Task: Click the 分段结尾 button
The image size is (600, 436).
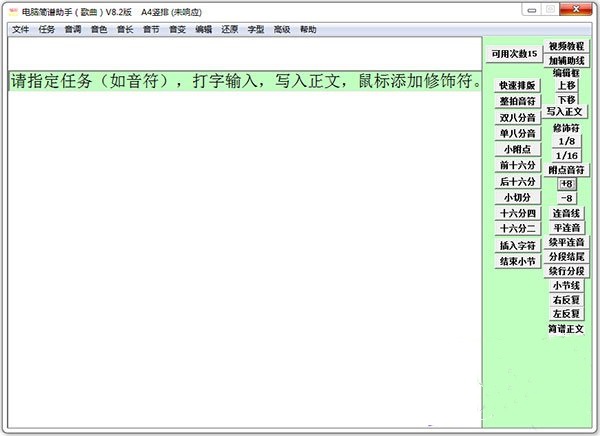Action: (566, 256)
